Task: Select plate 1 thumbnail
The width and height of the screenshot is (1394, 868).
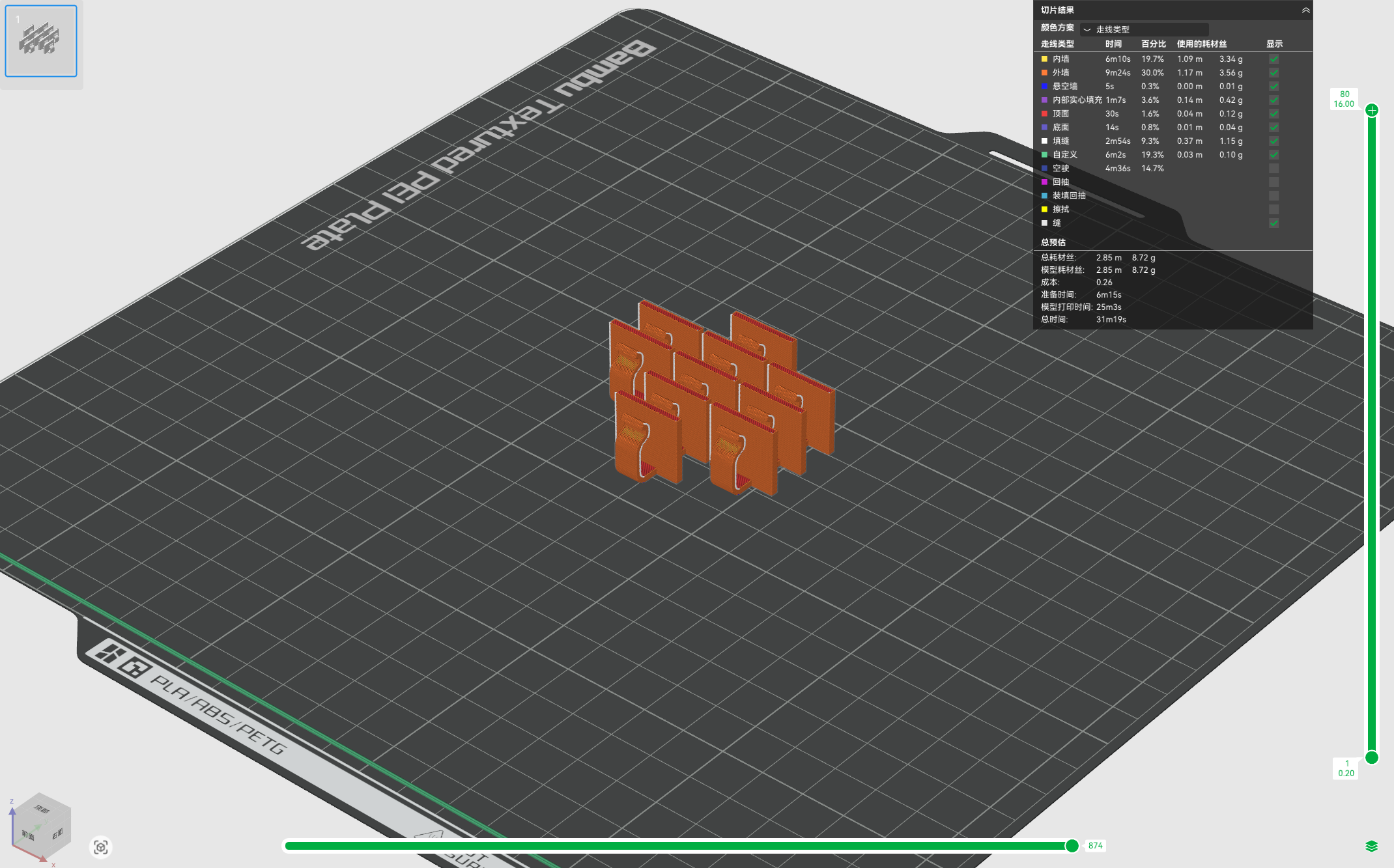Action: [41, 41]
